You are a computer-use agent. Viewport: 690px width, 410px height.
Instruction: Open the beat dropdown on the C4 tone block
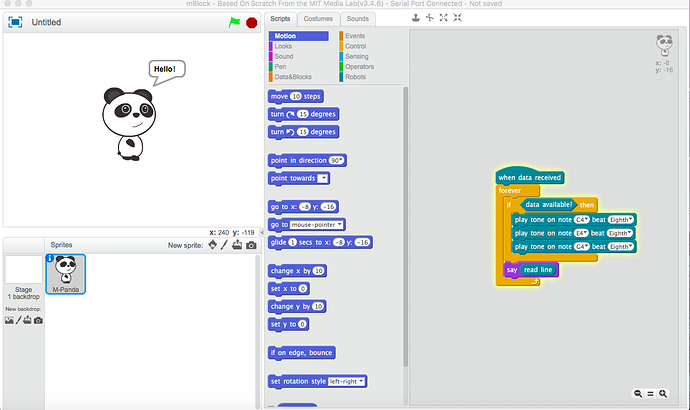(x=620, y=220)
